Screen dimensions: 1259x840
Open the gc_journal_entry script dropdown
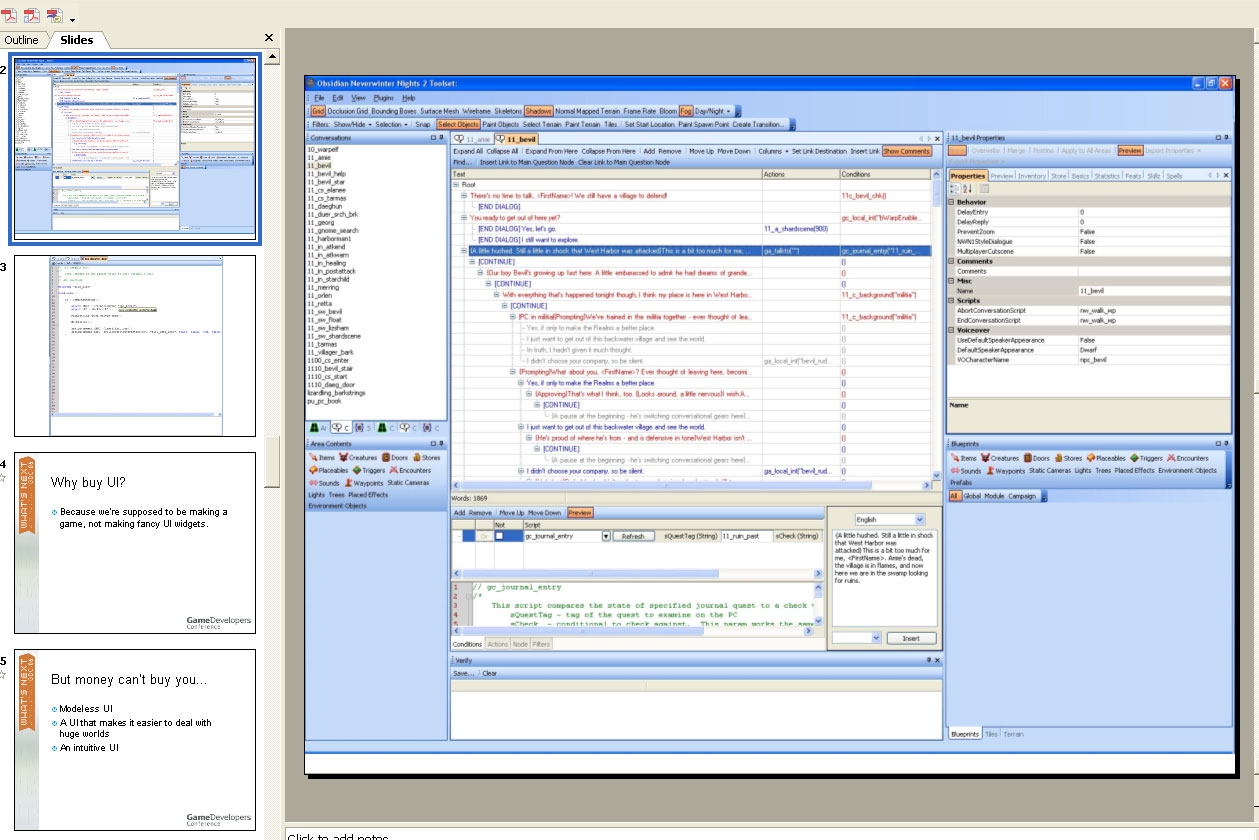pos(606,536)
